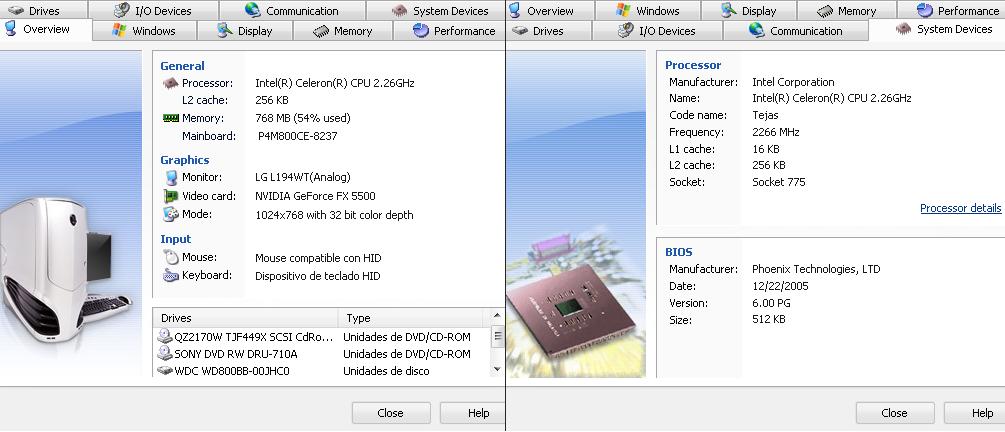Image resolution: width=1005 pixels, height=432 pixels.
Task: Click the Drives column header
Action: [245, 318]
